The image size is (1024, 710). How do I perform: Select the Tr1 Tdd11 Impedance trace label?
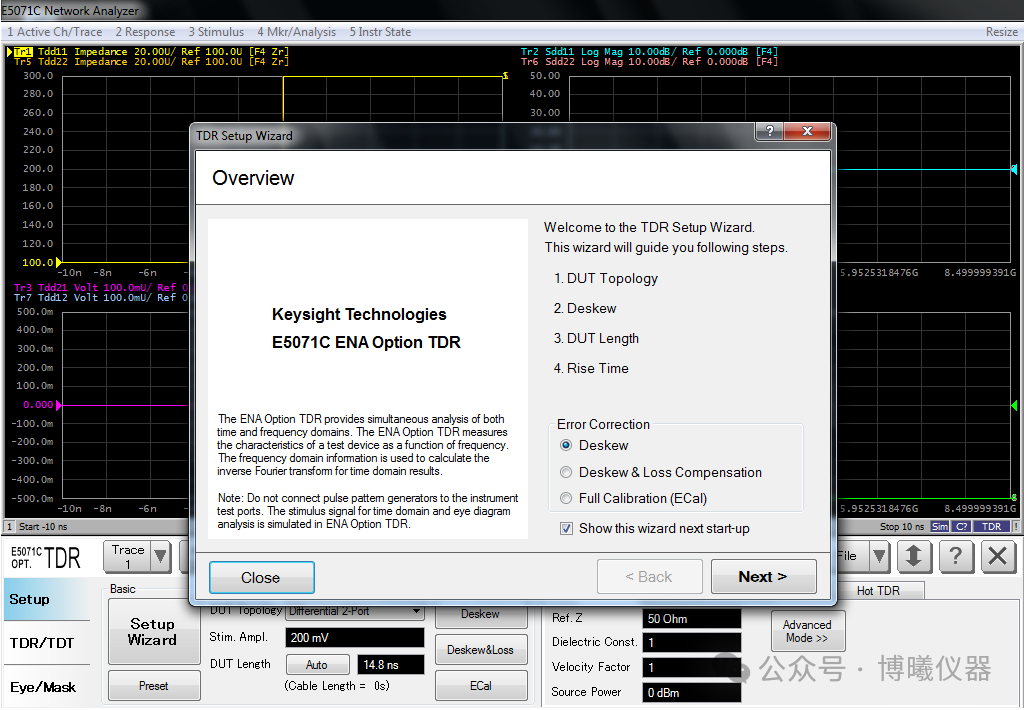pos(151,52)
